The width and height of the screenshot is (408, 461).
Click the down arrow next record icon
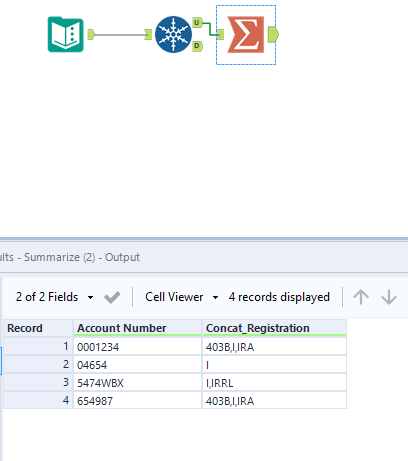tap(389, 297)
